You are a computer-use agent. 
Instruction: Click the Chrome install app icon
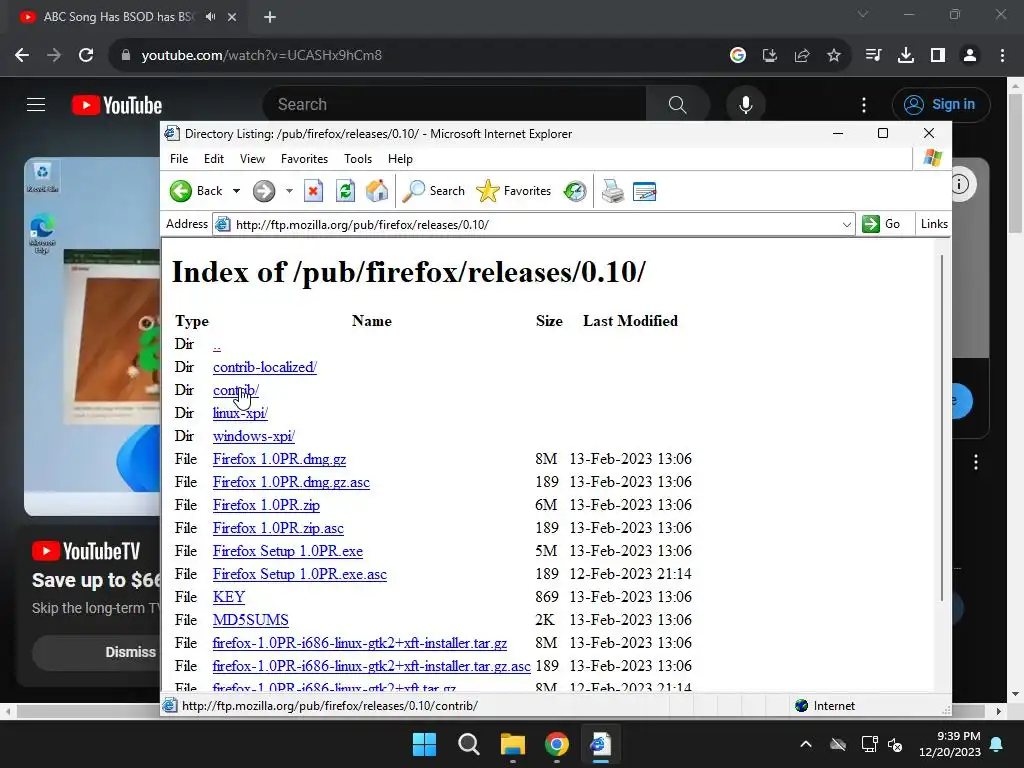pos(770,56)
